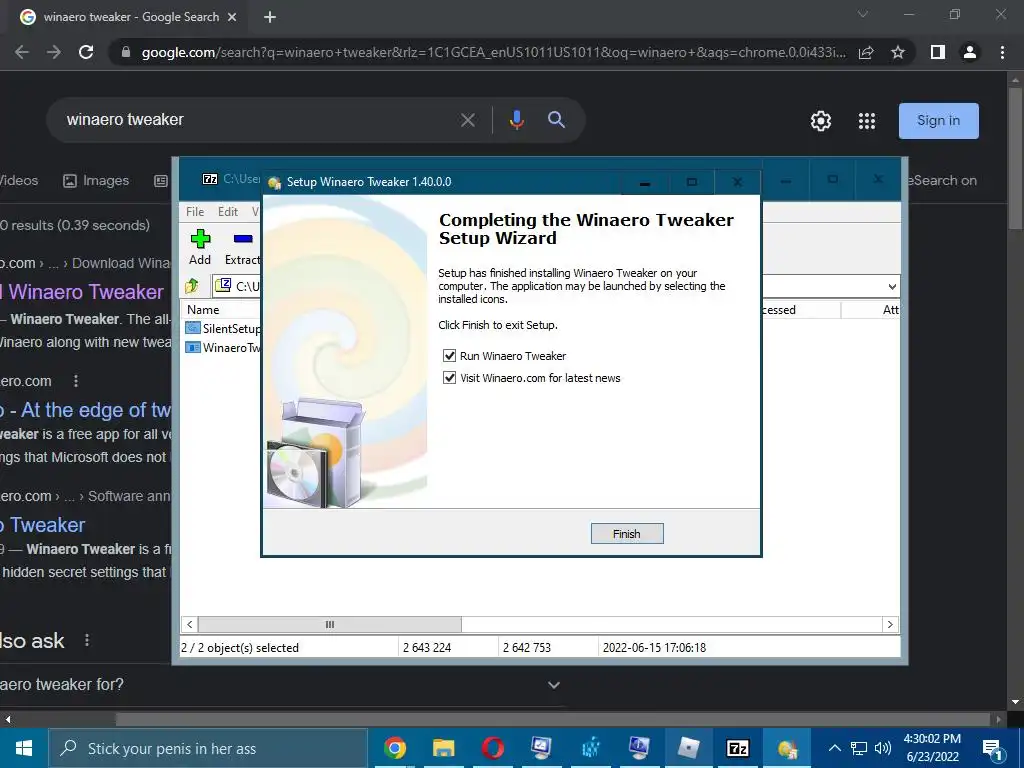Bookmark this page with the star
1024x768 pixels.
pos(898,52)
